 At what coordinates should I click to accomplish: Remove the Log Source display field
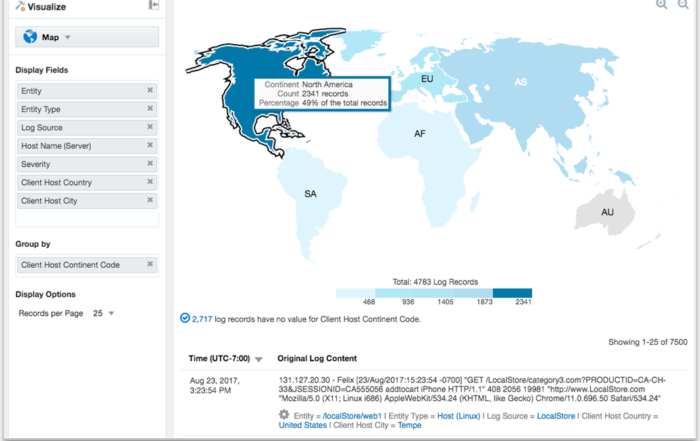tap(150, 127)
